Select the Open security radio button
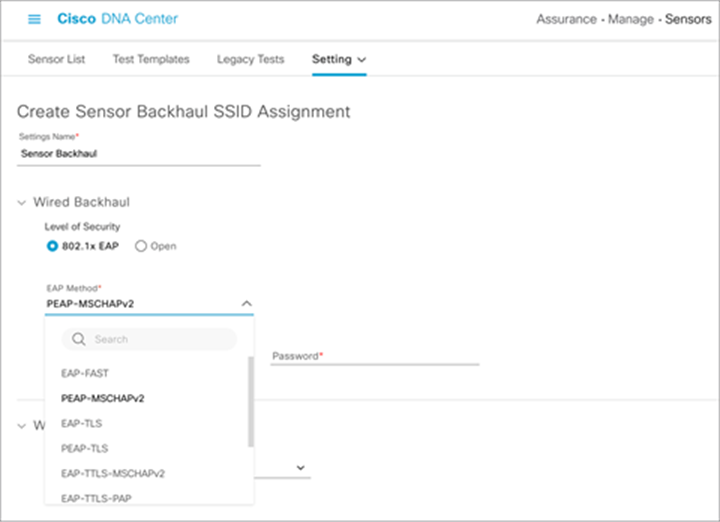Image resolution: width=720 pixels, height=522 pixels. (141, 246)
